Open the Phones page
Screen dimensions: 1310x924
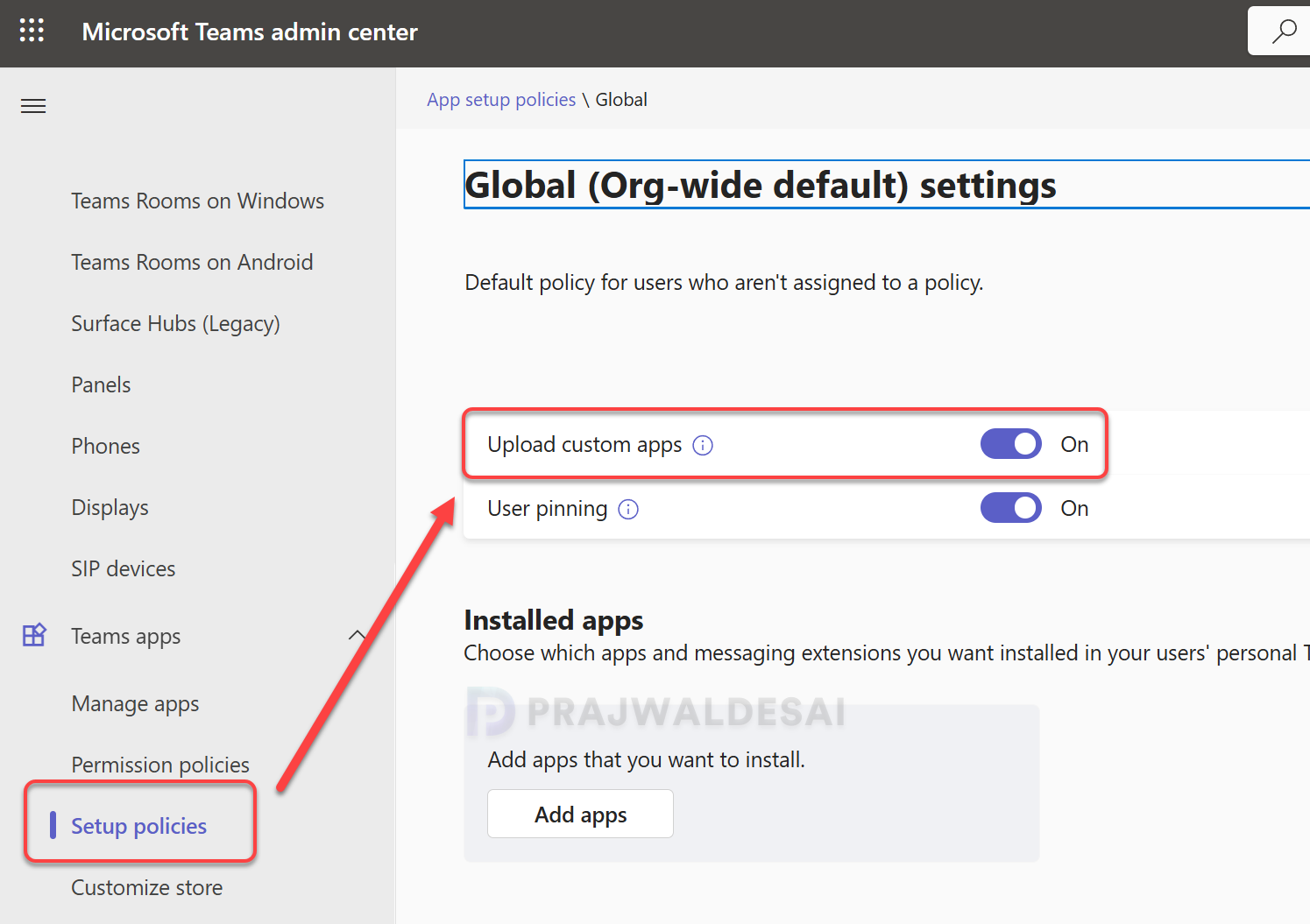pyautogui.click(x=105, y=446)
